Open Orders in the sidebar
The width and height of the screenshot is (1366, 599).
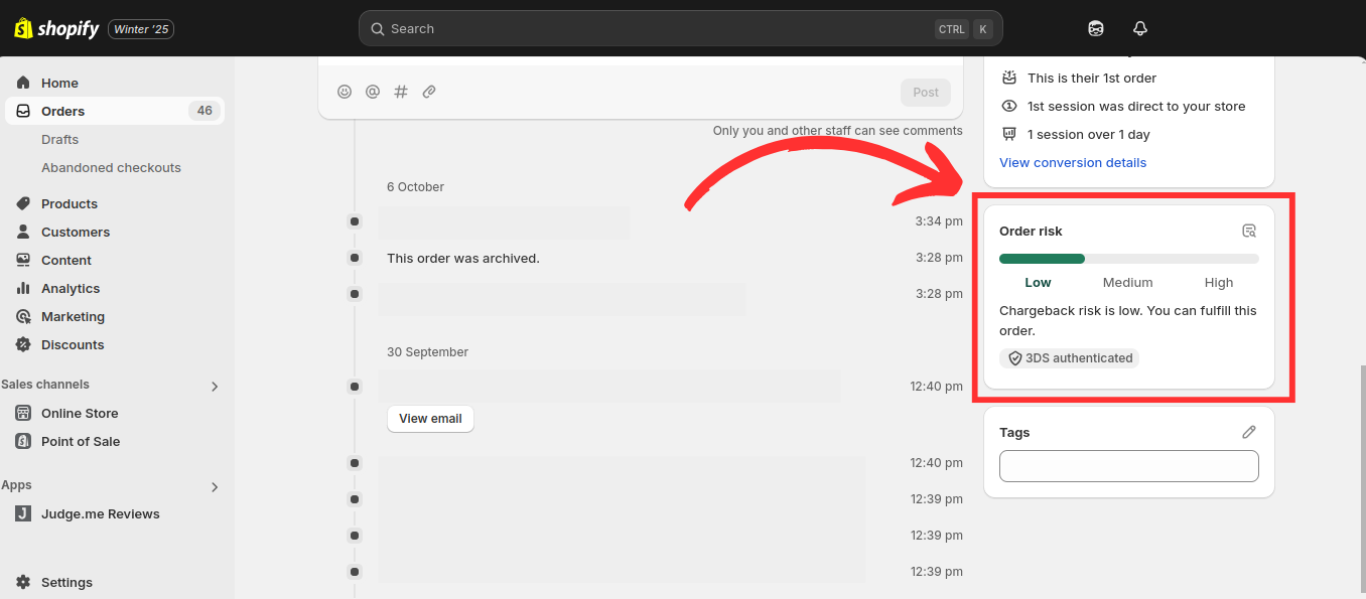click(x=63, y=111)
